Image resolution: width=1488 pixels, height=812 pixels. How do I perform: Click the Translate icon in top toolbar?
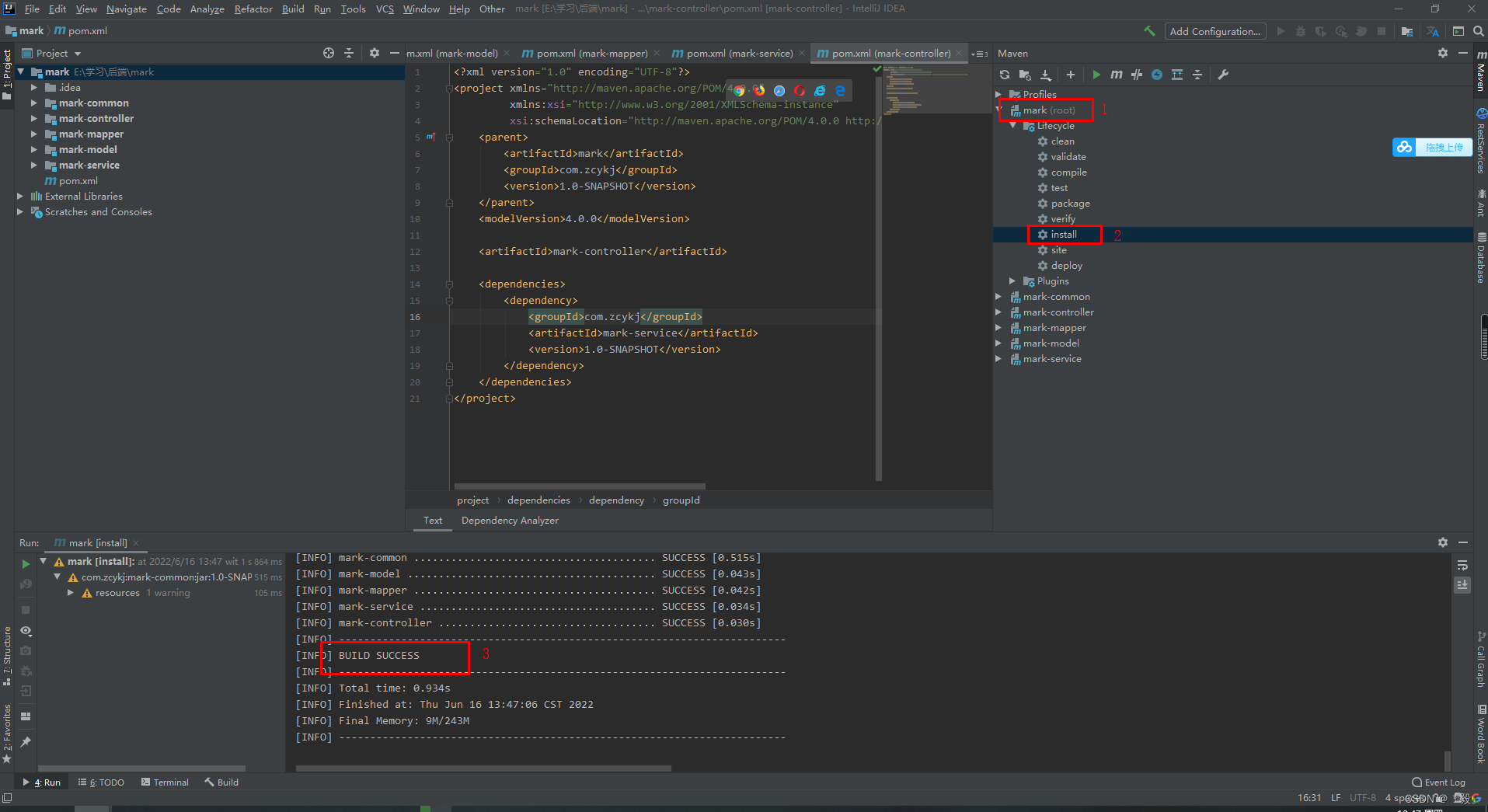click(x=1433, y=31)
